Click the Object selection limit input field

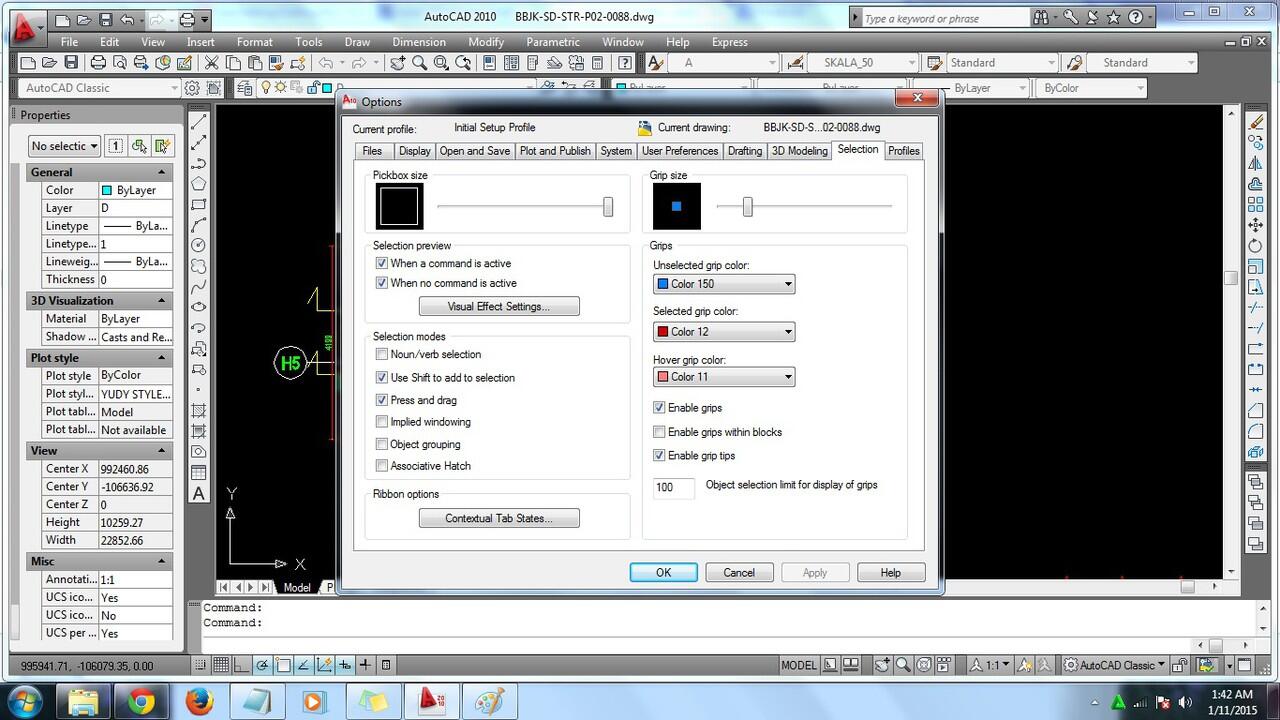click(674, 487)
